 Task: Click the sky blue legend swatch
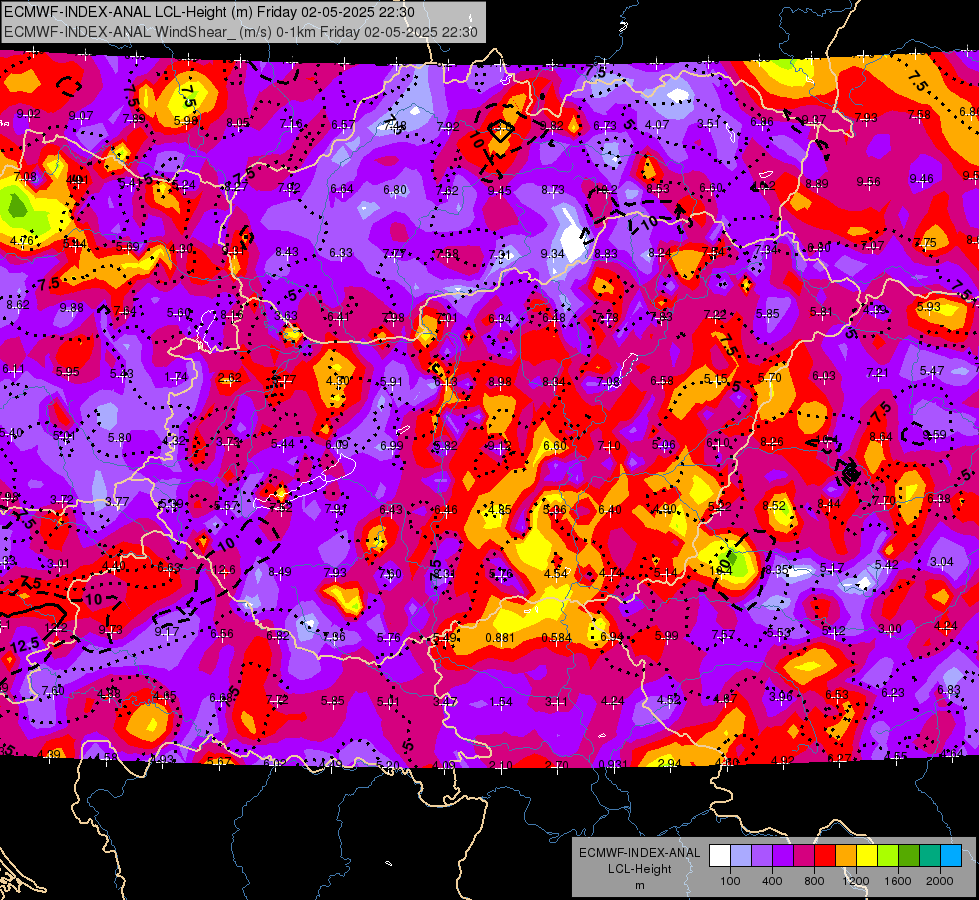click(951, 856)
